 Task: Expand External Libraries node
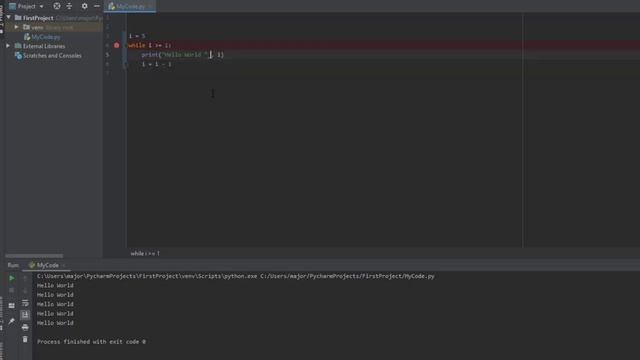click(x=8, y=46)
